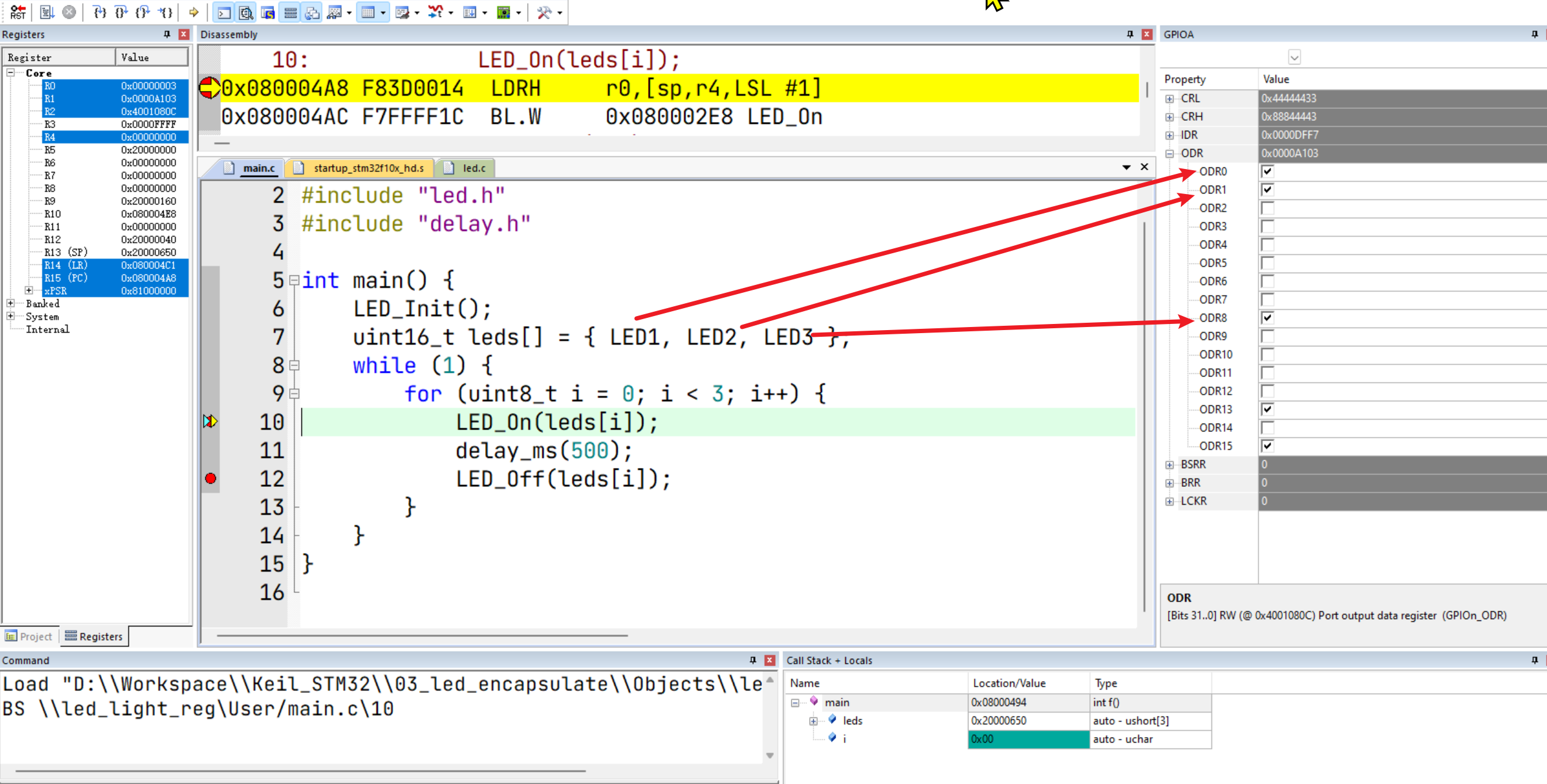The height and width of the screenshot is (784, 1547).
Task: Close the Command panel
Action: (770, 660)
